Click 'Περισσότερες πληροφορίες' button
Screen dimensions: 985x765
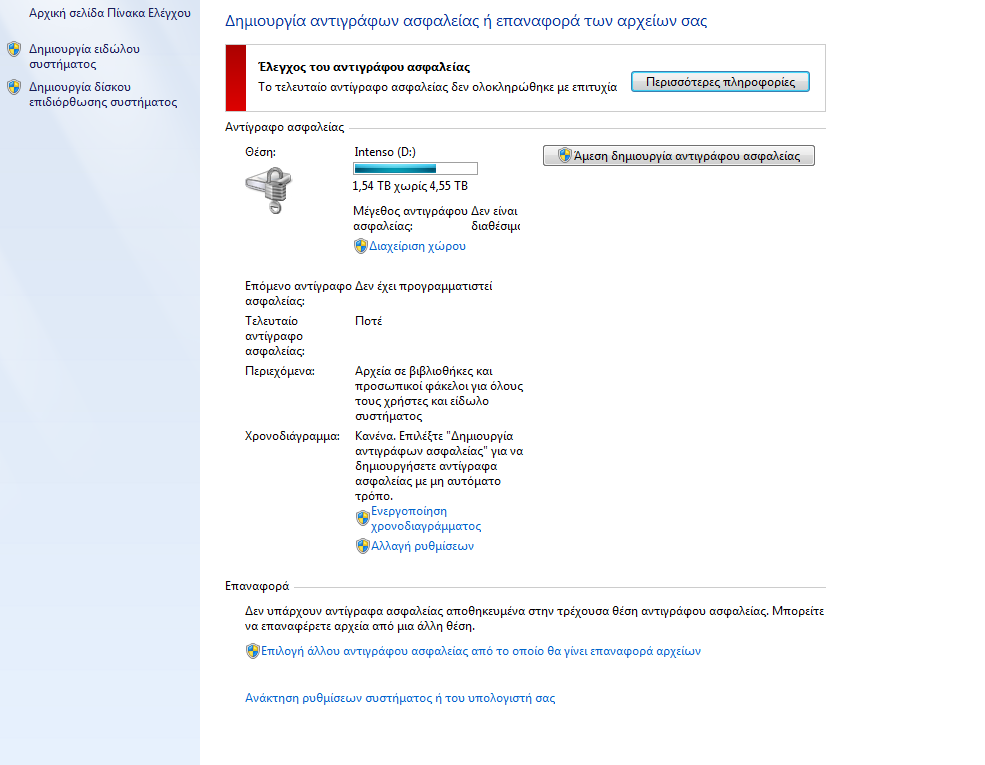(x=720, y=82)
